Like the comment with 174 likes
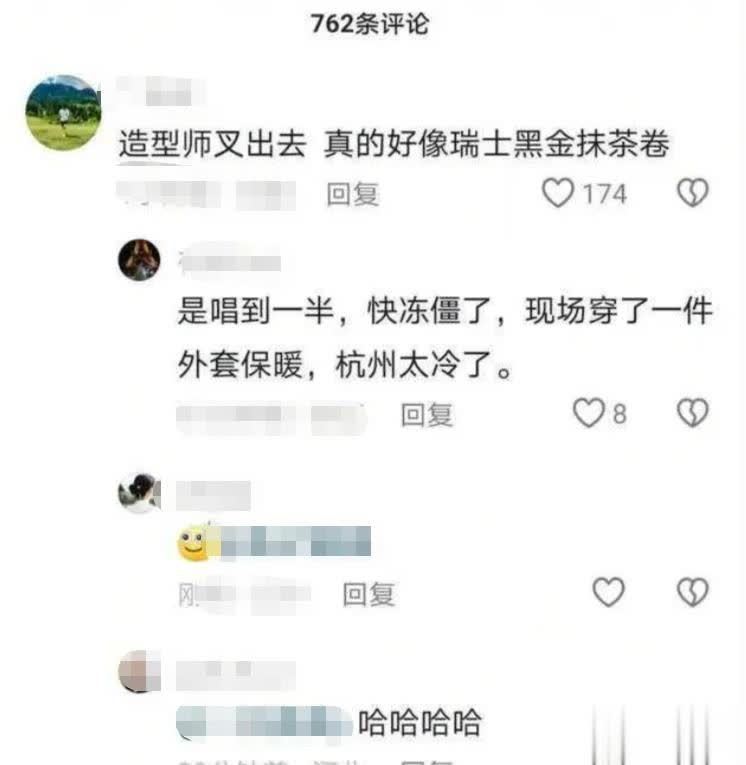The height and width of the screenshot is (765, 746). (x=558, y=193)
